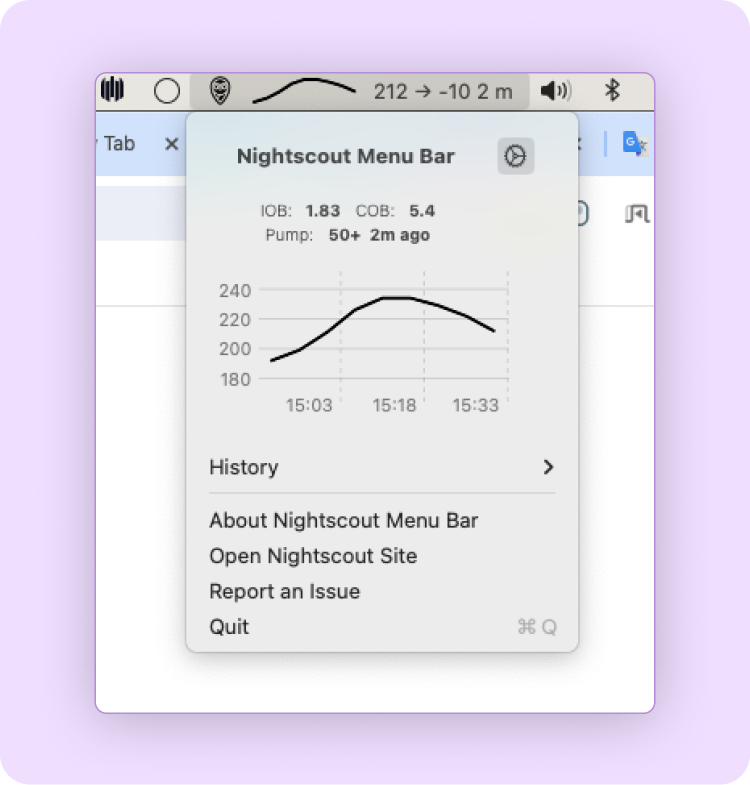This screenshot has height=785, width=750.
Task: Expand the History submenu
Action: pos(244,467)
